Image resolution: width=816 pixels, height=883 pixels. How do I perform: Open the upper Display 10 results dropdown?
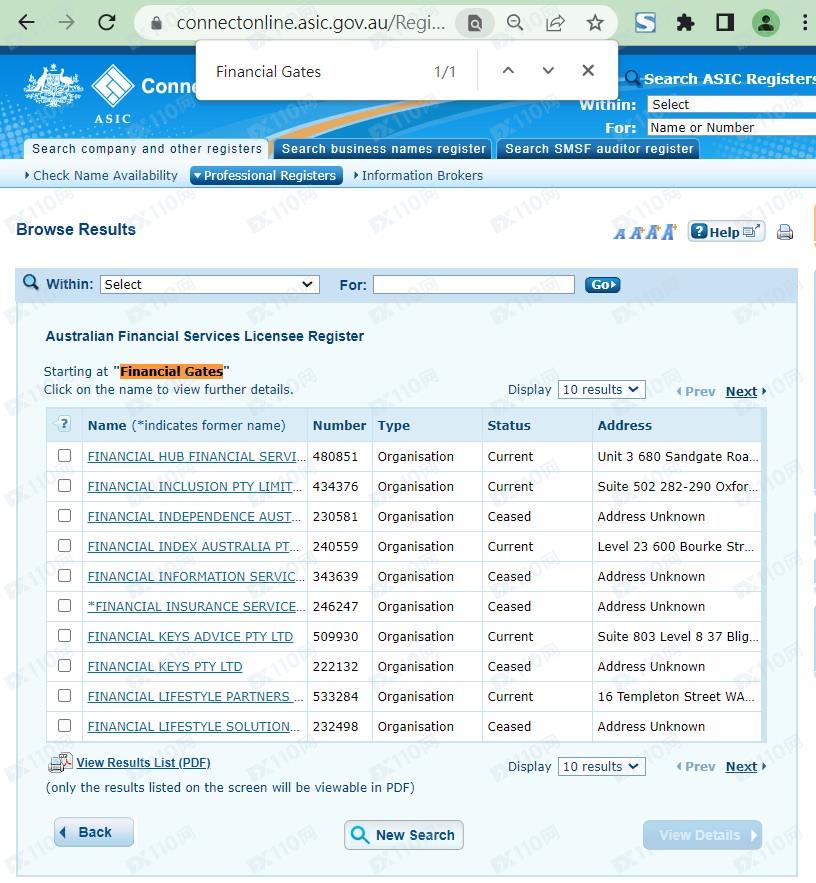(x=601, y=390)
